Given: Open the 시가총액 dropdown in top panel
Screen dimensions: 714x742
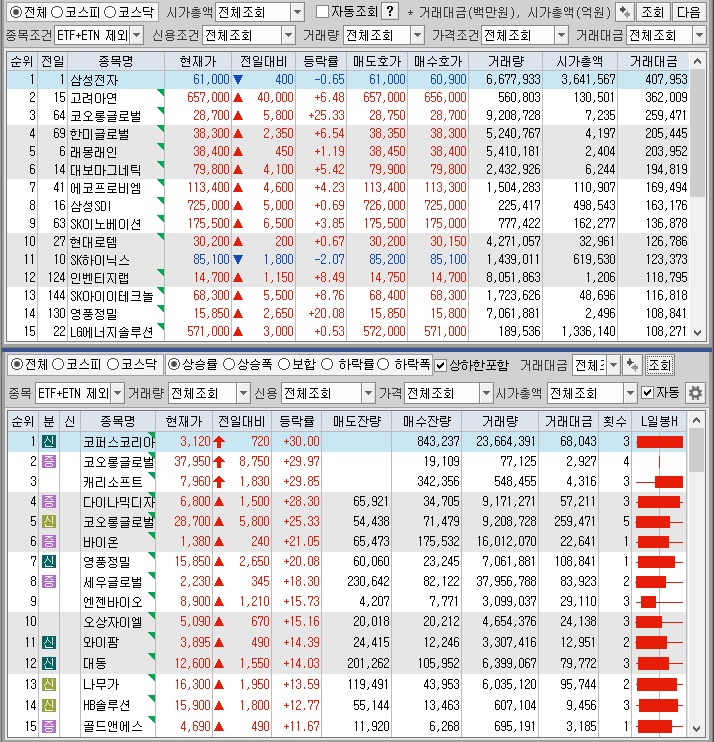Looking at the screenshot, I should (x=298, y=12).
